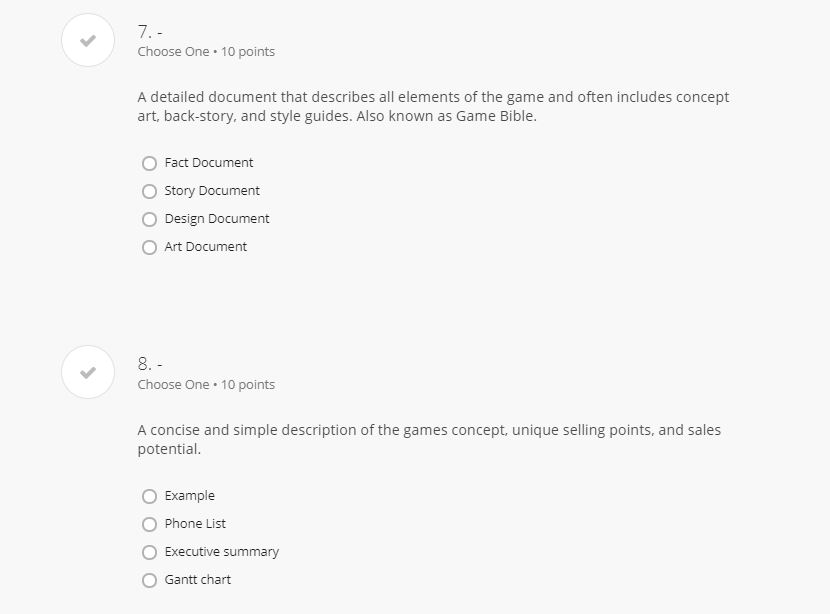
Task: Click question 7's 'Choose One • 10 points' label
Action: pos(206,52)
